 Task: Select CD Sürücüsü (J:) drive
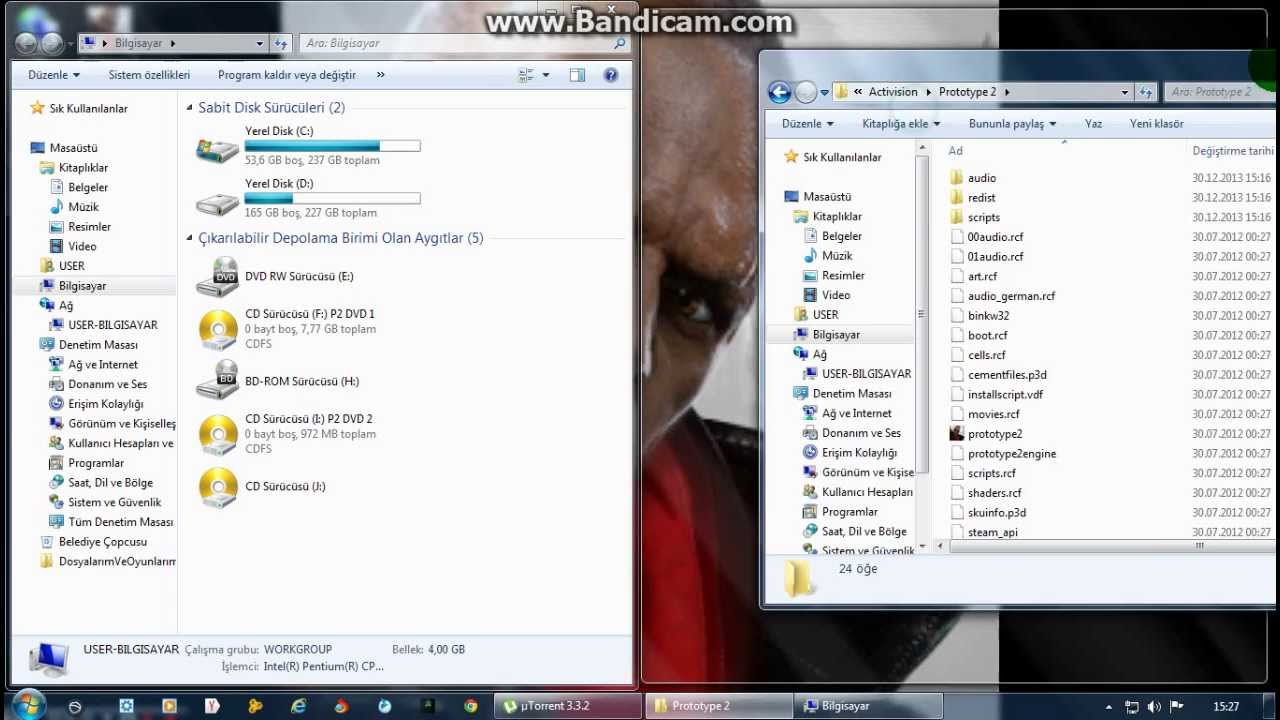click(262, 487)
